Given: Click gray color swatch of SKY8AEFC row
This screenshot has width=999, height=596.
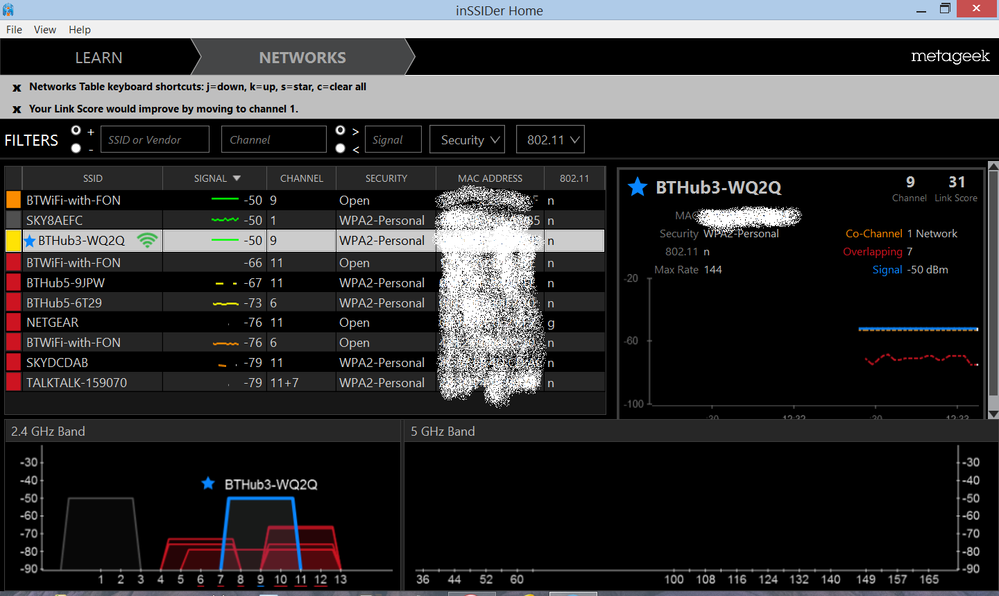Looking at the screenshot, I should [13, 221].
